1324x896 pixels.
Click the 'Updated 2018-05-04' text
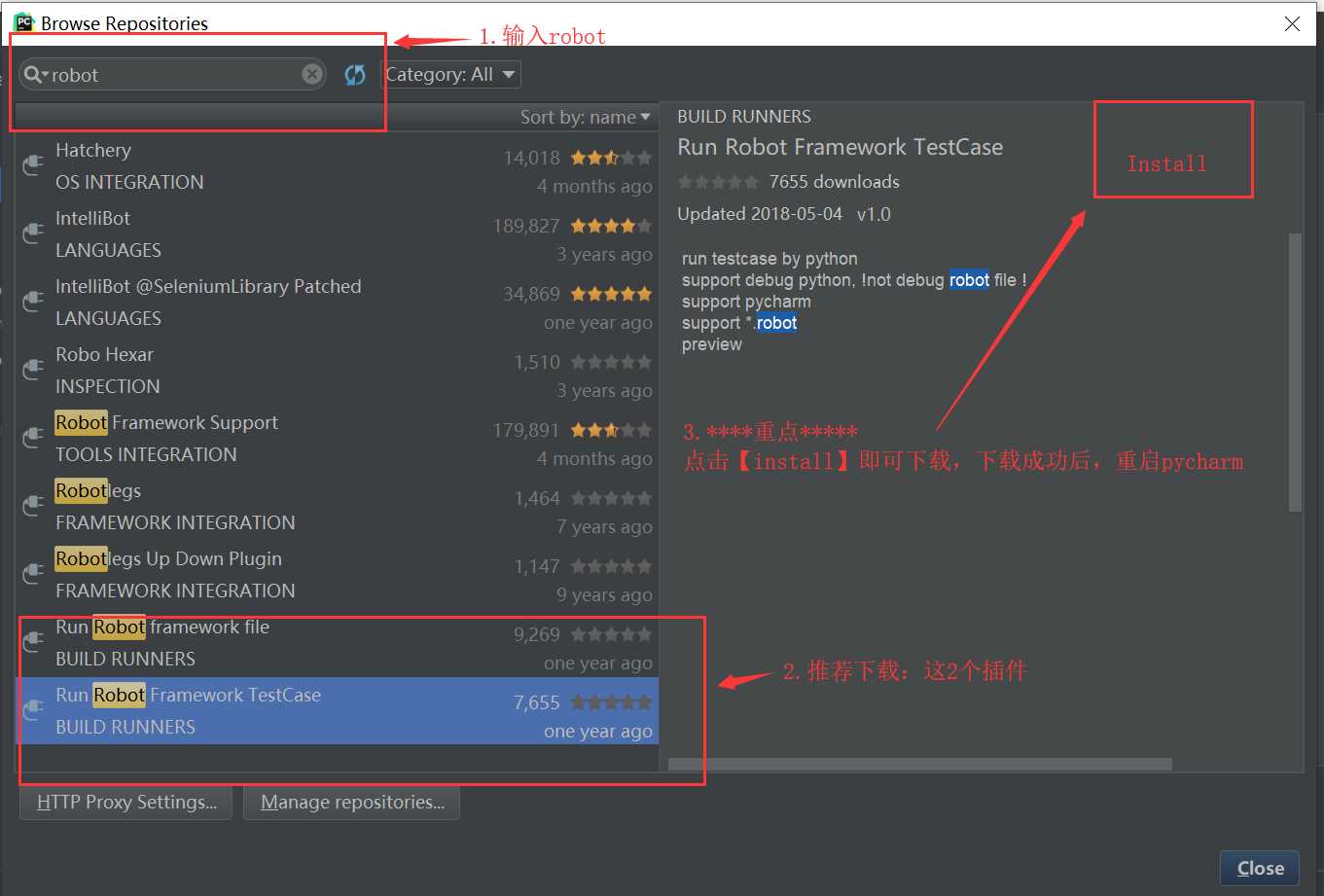click(760, 214)
